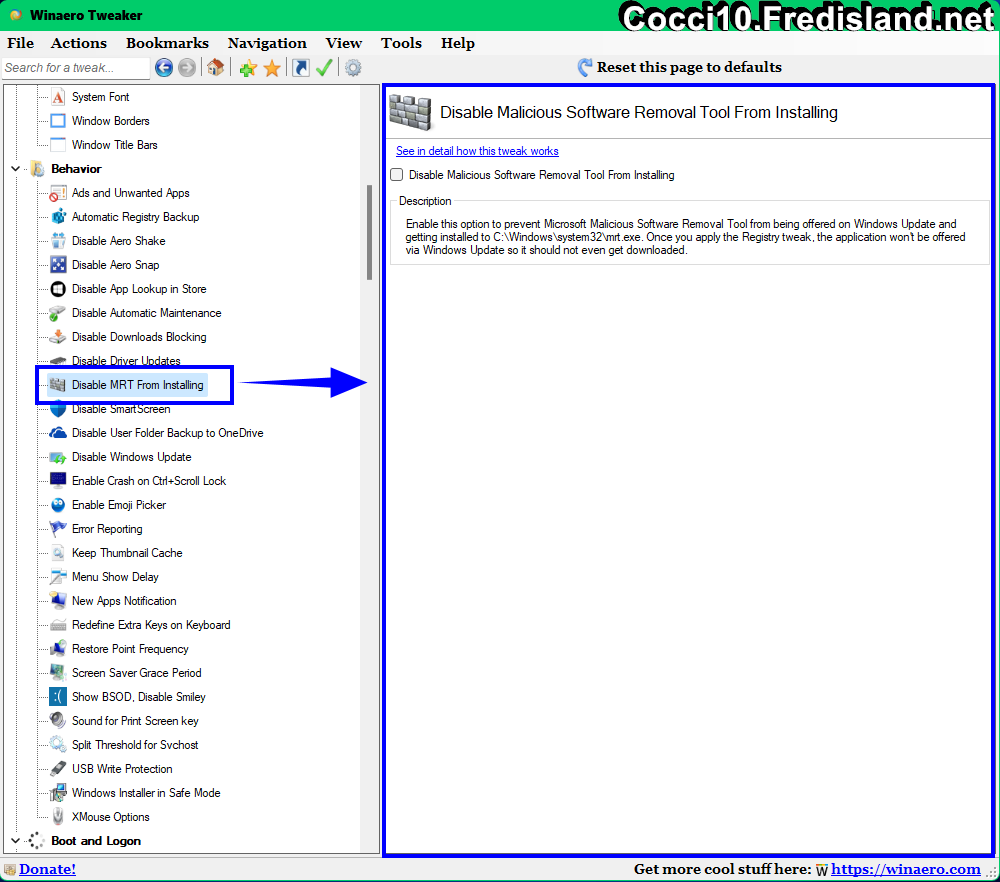Open the Tools menu
Viewport: 1000px width, 882px height.
click(x=401, y=43)
